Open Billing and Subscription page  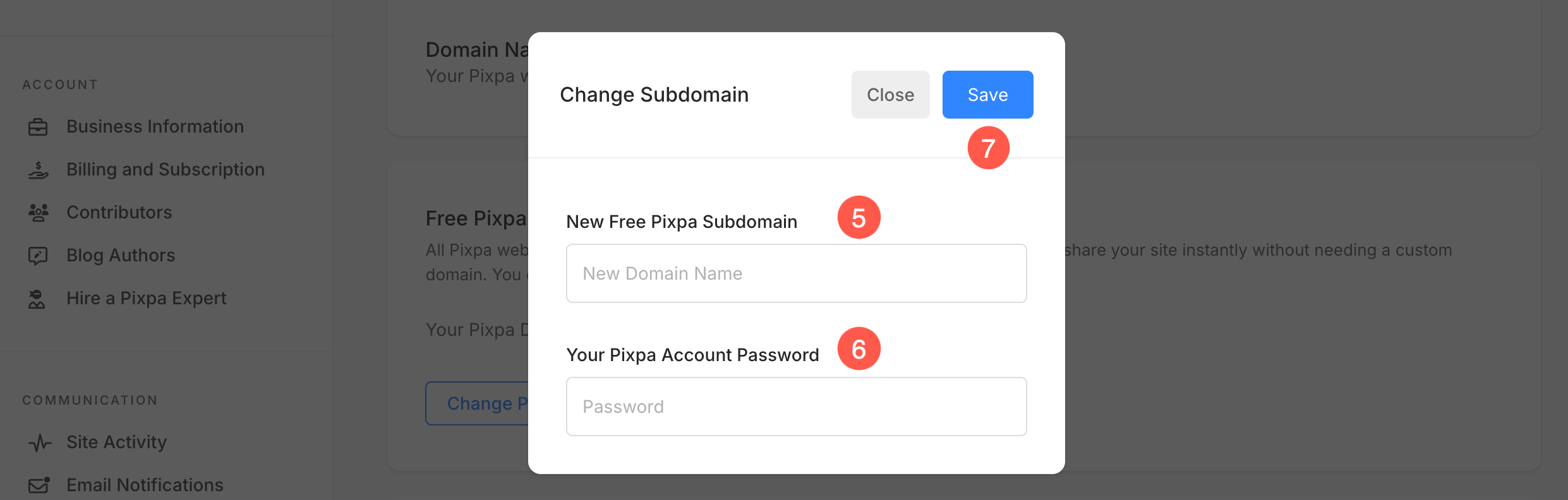coord(166,170)
